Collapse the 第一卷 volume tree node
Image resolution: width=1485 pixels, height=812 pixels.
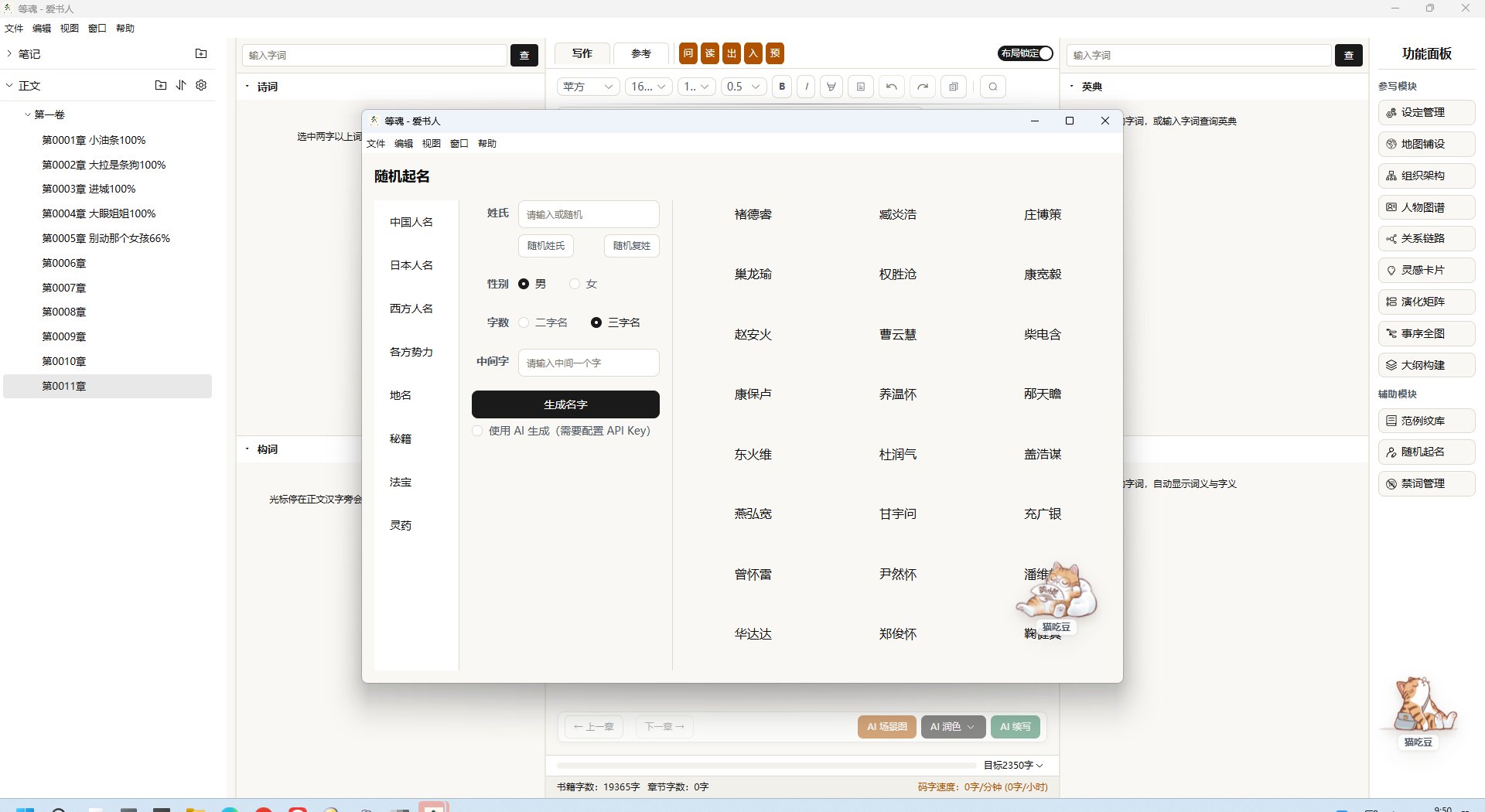coord(28,114)
